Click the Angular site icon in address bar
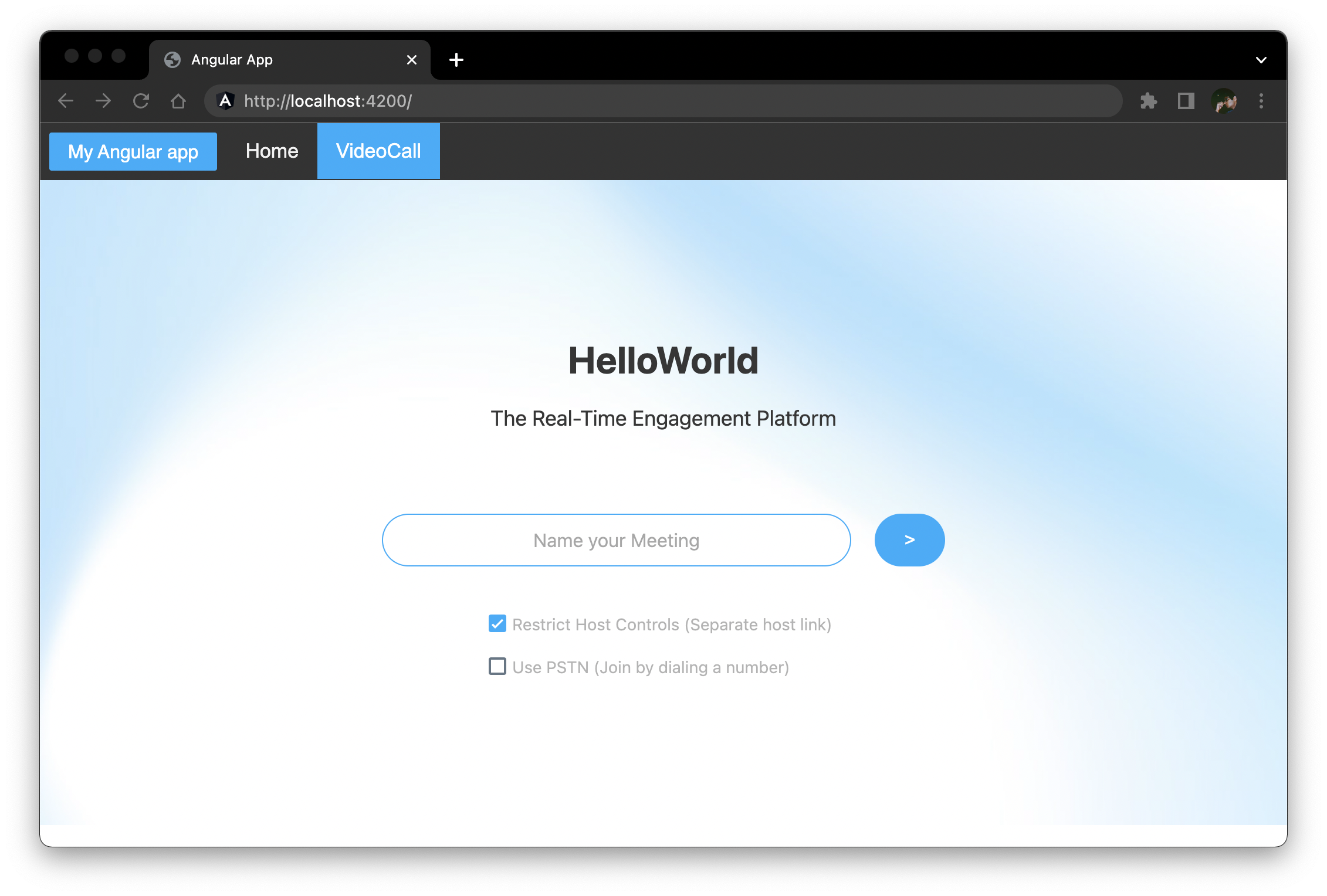This screenshot has width=1327, height=896. pos(225,101)
